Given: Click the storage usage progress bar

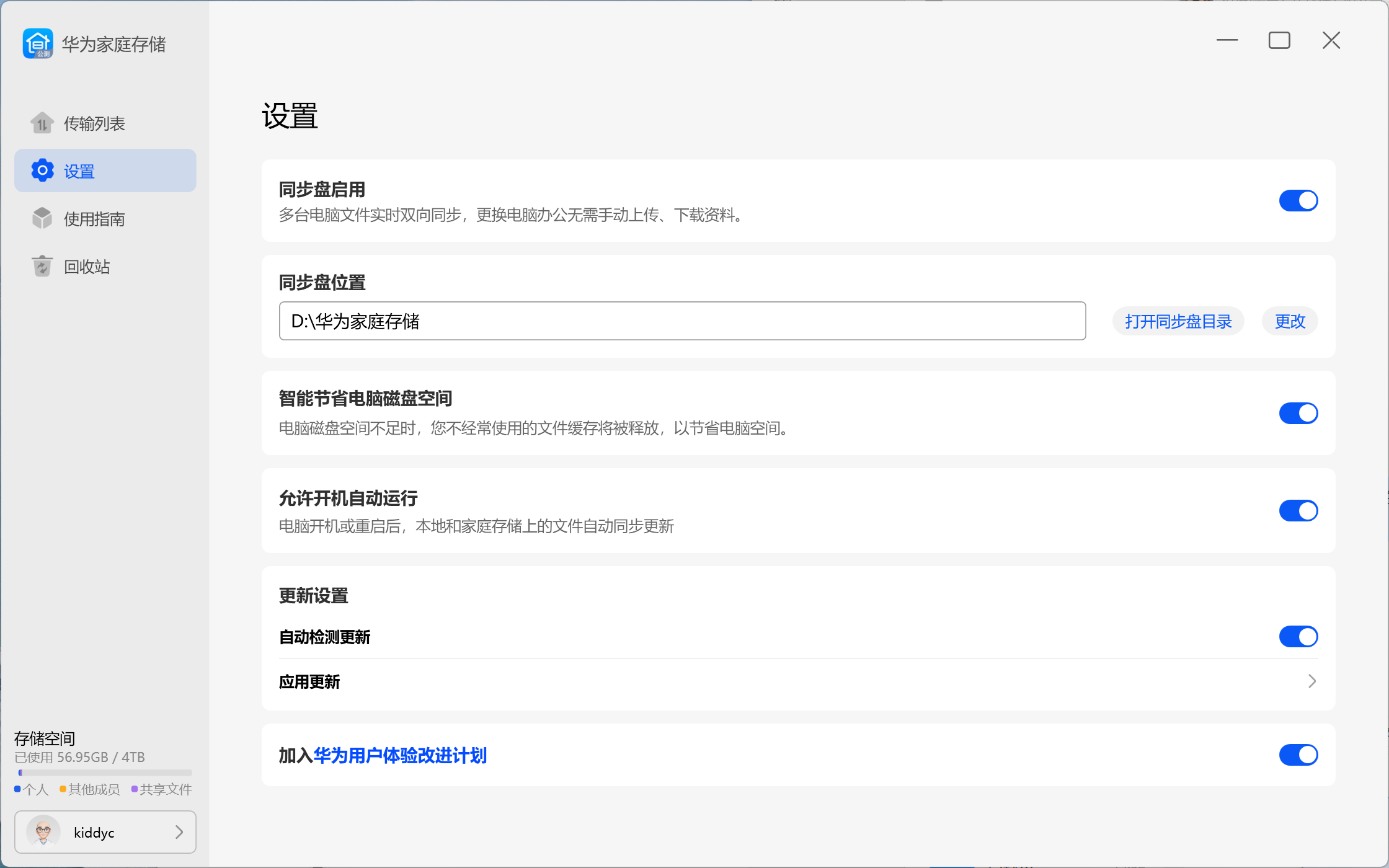Looking at the screenshot, I should (105, 773).
